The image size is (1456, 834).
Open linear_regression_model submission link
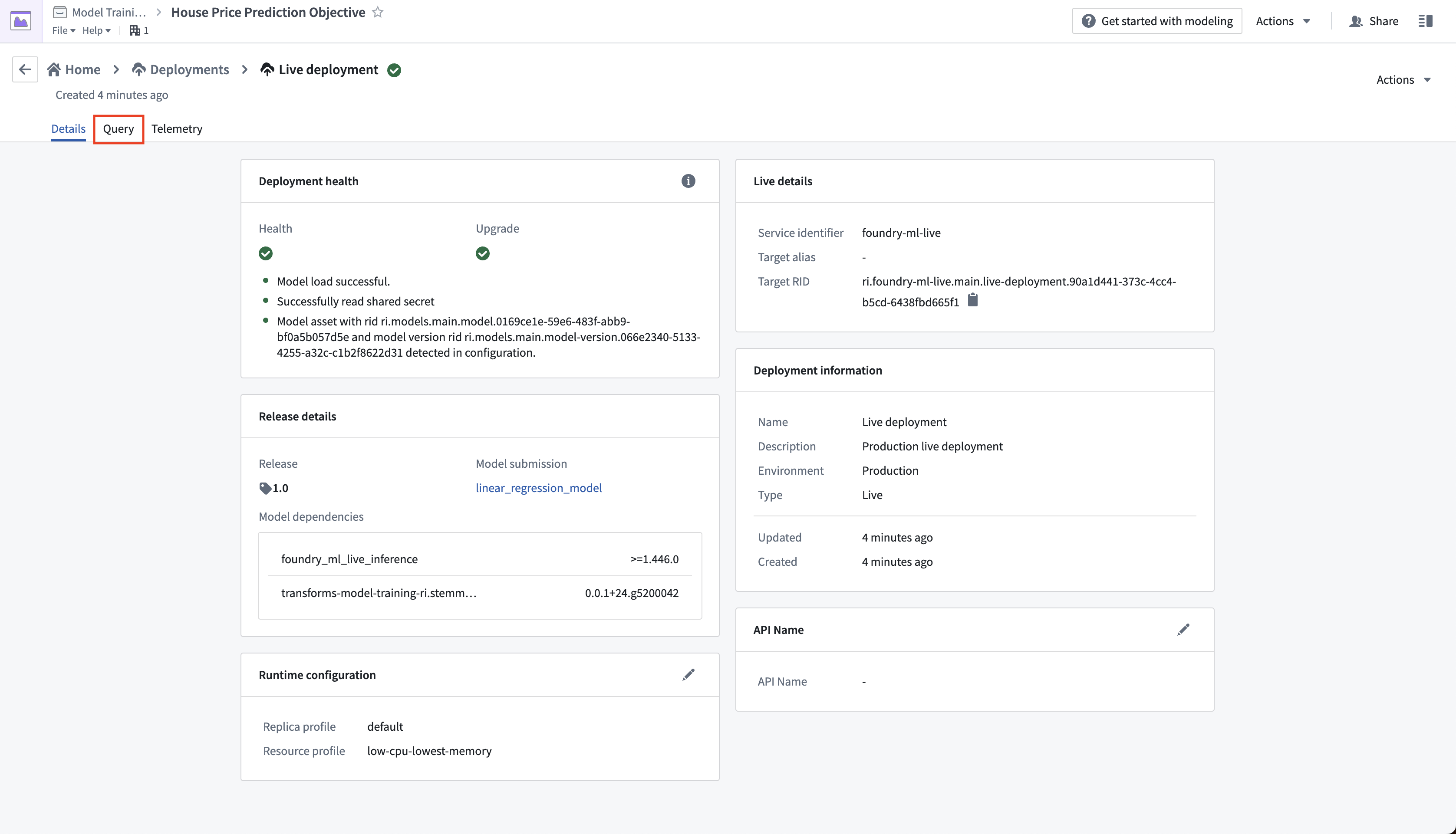coord(539,487)
